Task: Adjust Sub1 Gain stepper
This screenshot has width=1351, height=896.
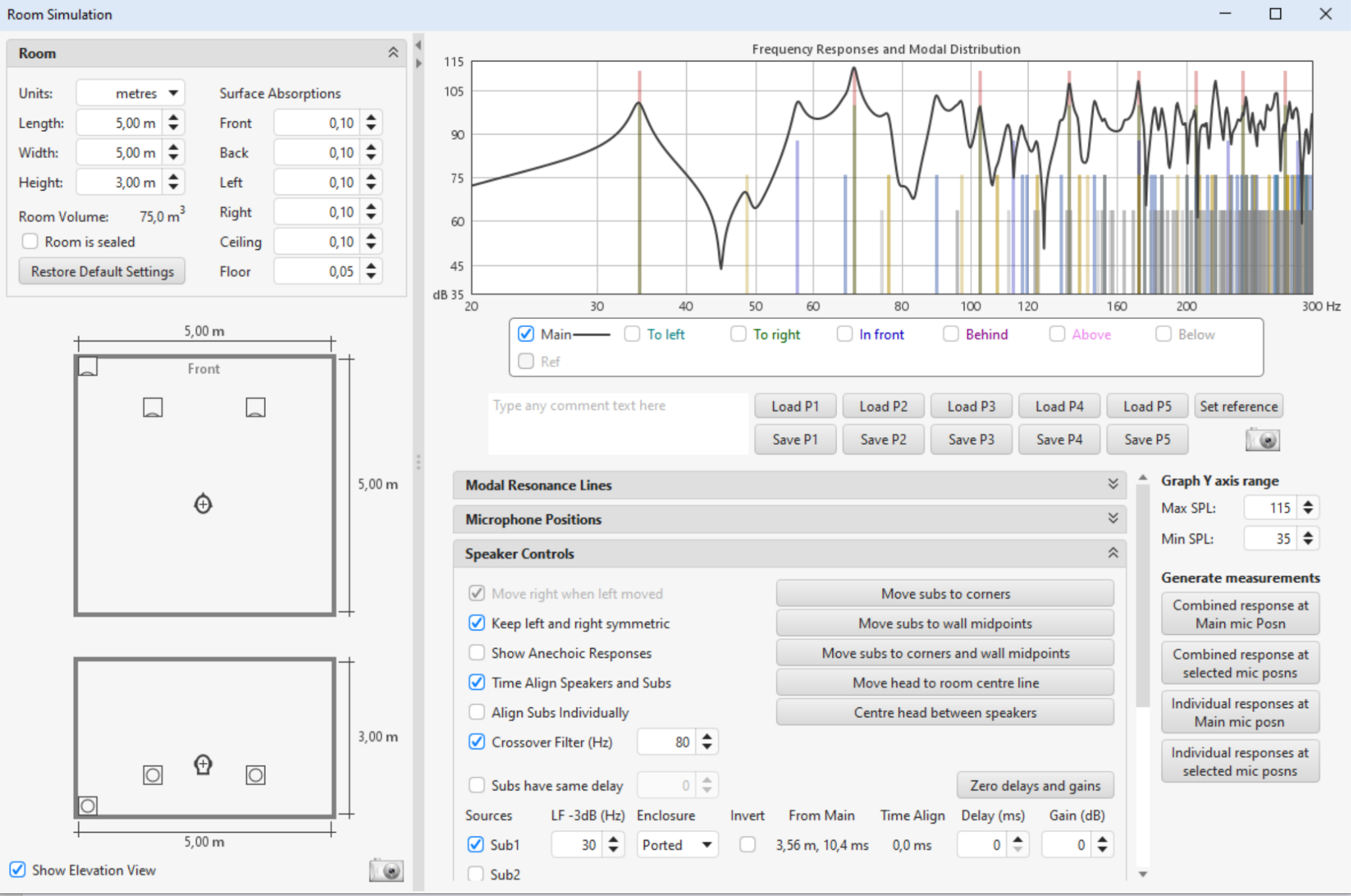Action: coord(1102,845)
